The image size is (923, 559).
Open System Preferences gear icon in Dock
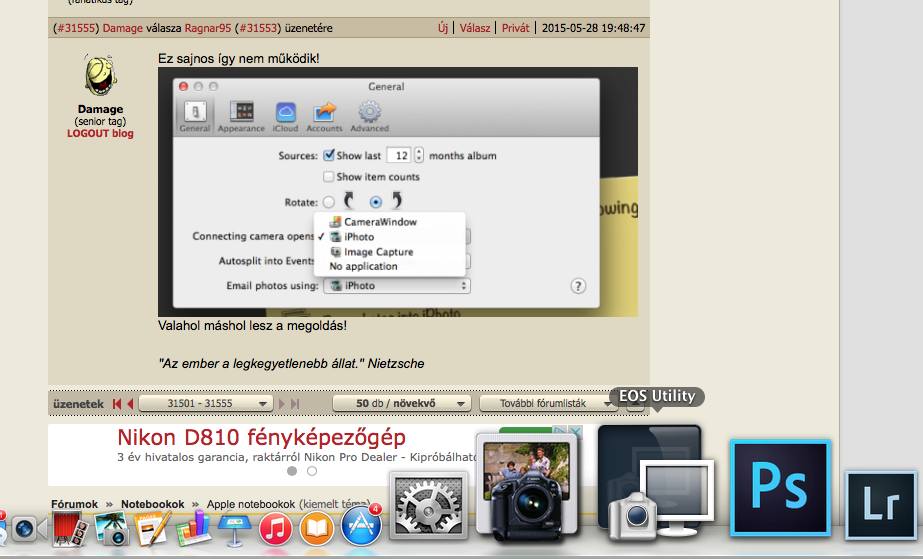(429, 506)
